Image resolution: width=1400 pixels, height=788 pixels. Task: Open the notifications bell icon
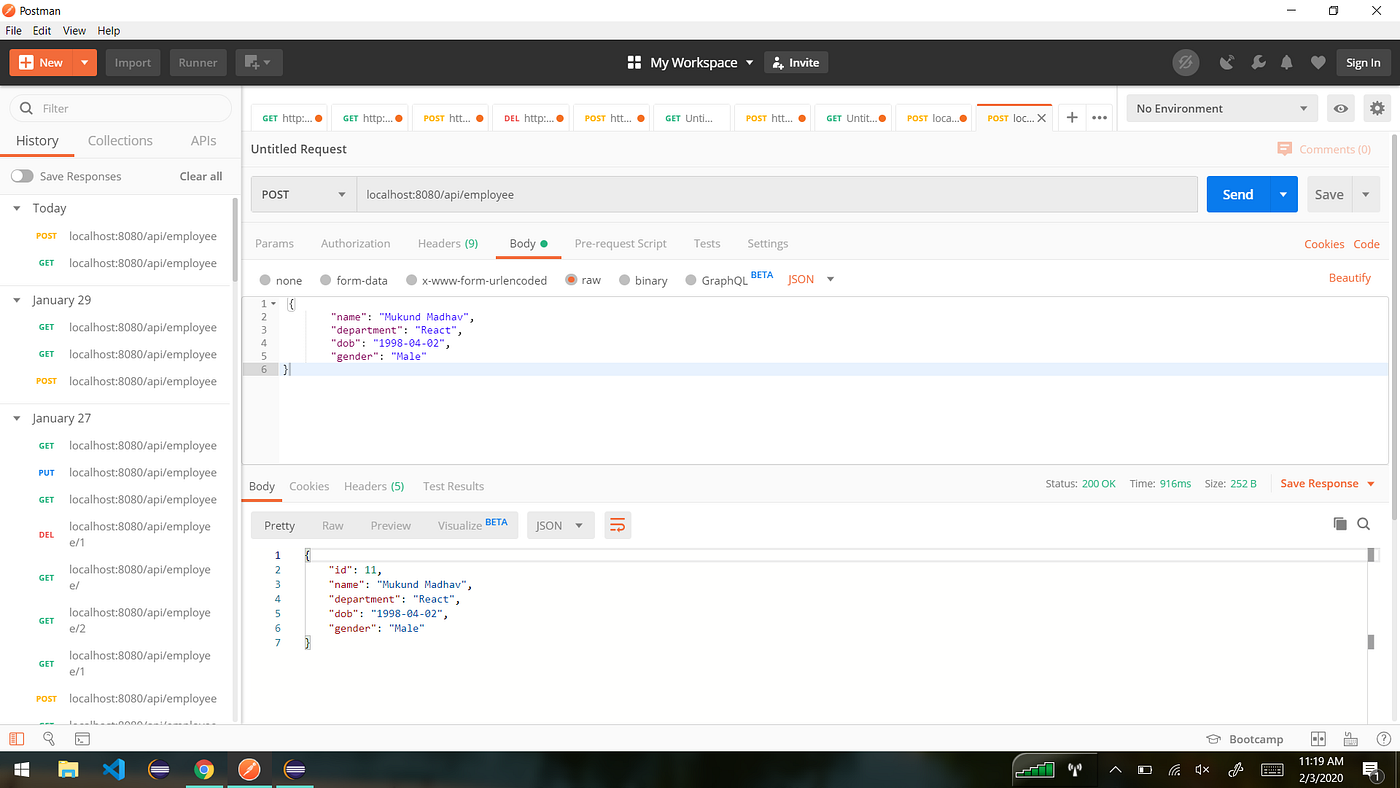point(1287,62)
